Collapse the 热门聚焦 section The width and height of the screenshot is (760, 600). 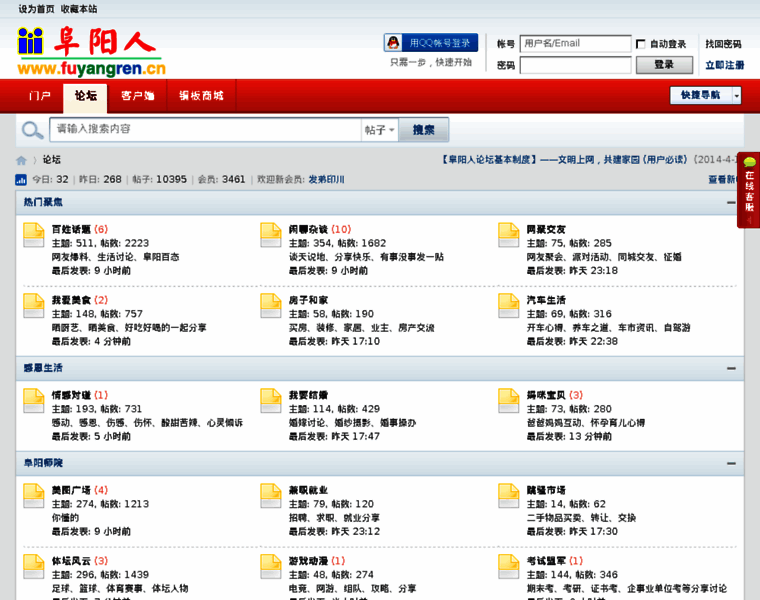coord(731,202)
